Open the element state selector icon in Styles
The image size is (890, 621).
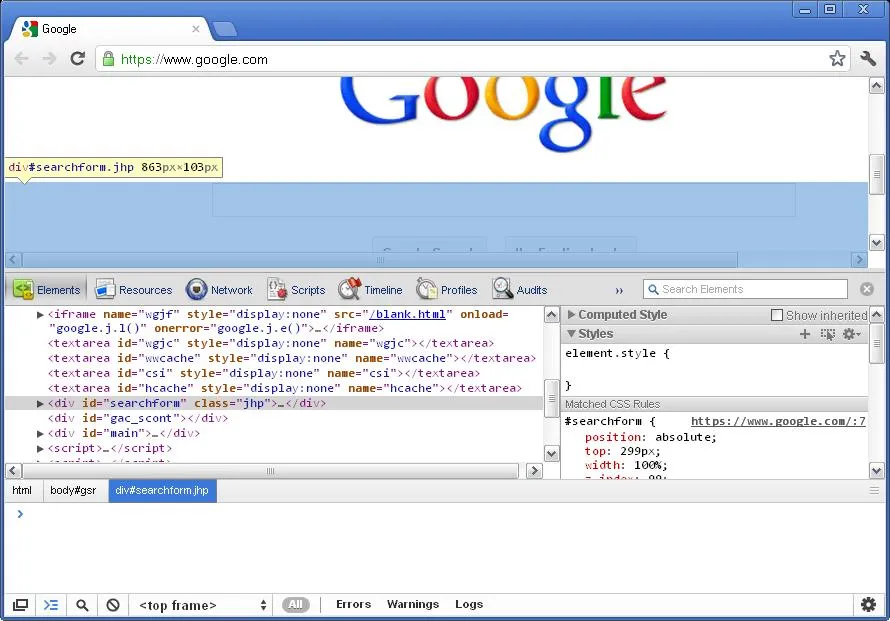pyautogui.click(x=829, y=334)
